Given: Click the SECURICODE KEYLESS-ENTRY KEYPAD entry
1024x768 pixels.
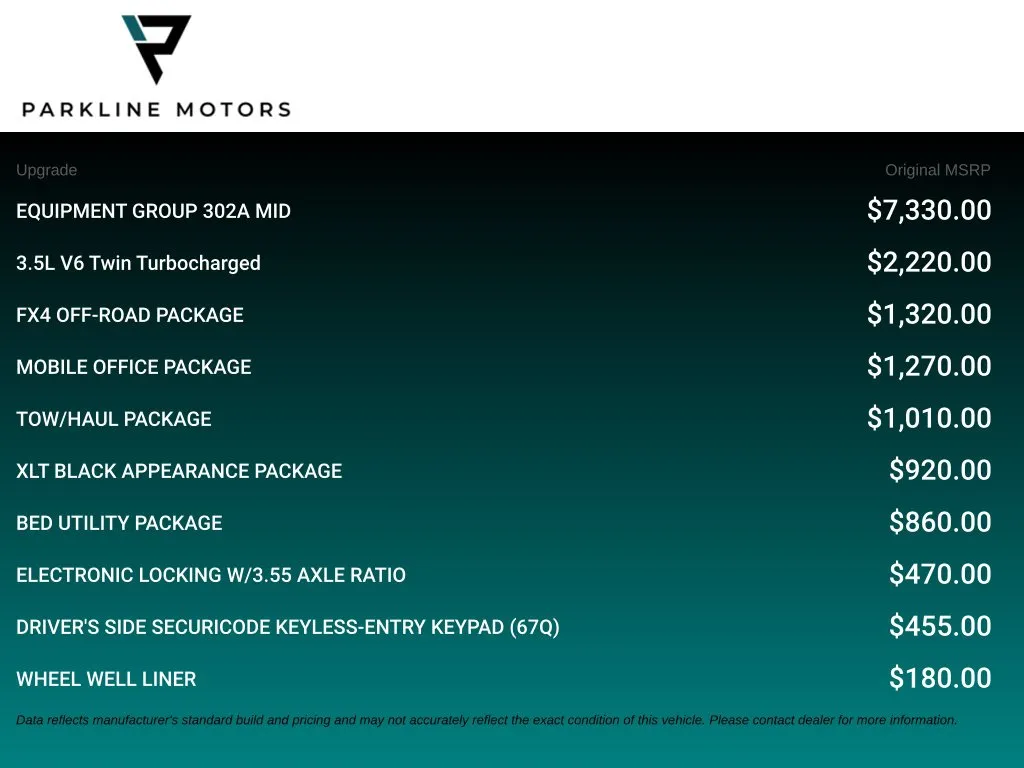Looking at the screenshot, I should [x=288, y=627].
